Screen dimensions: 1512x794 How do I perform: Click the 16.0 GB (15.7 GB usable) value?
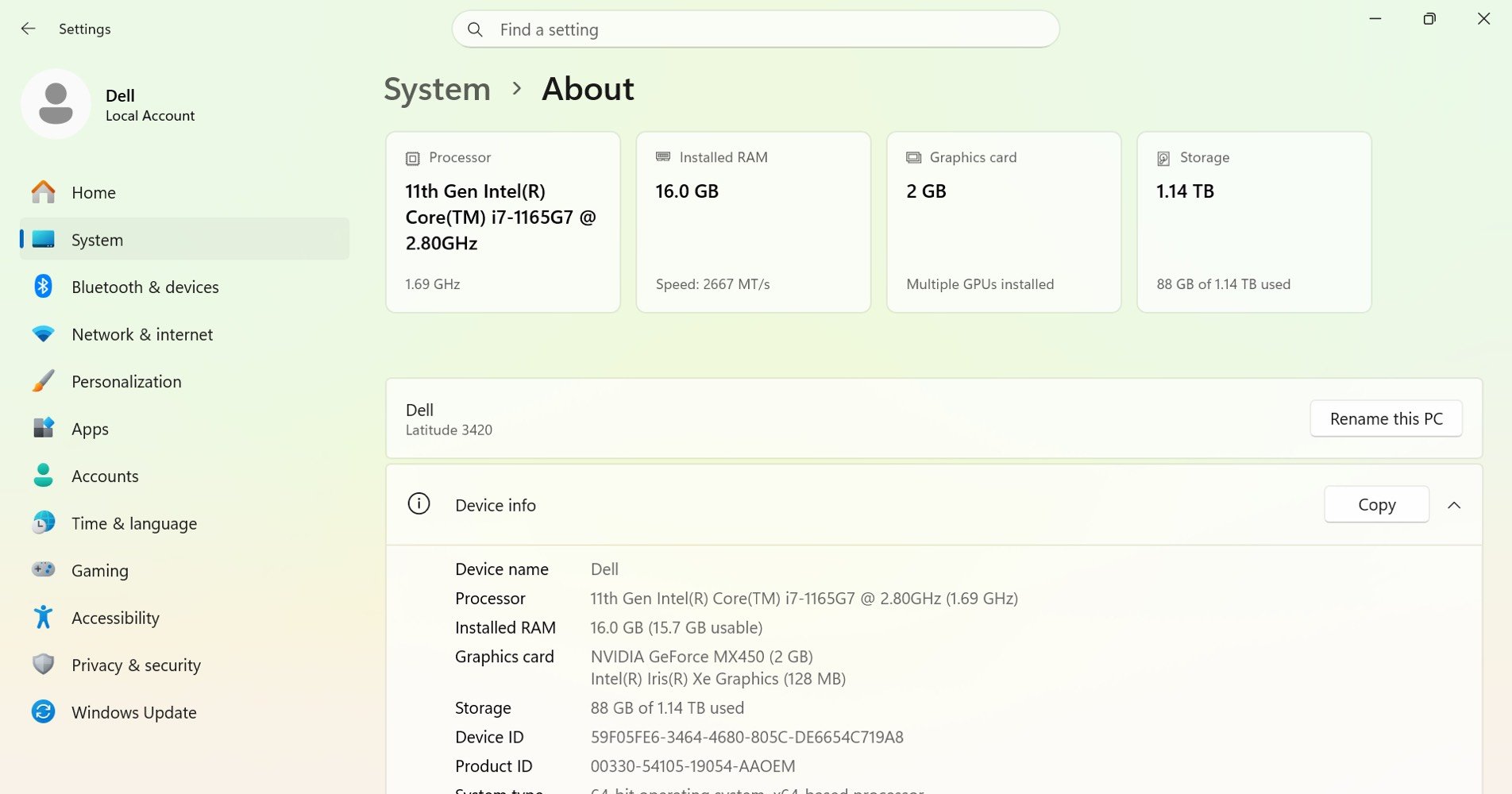click(x=676, y=627)
